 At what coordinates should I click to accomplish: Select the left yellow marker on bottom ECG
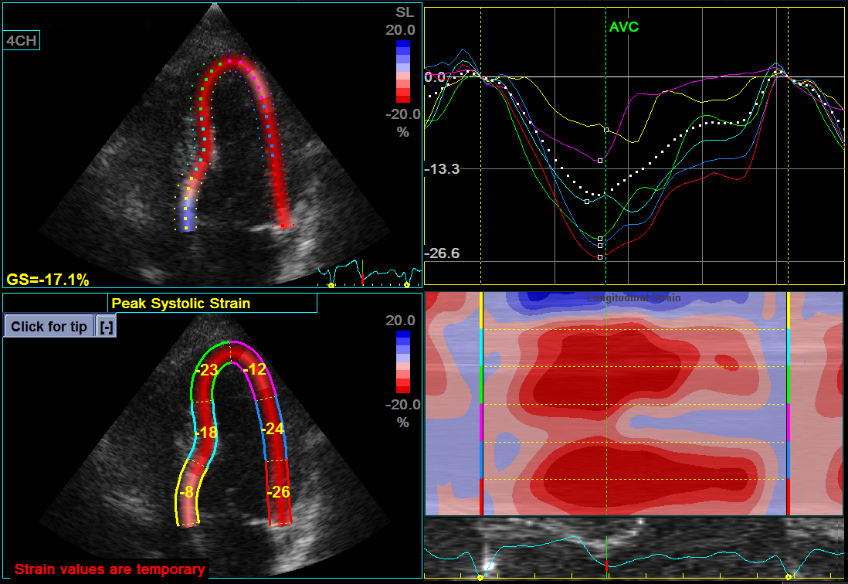[x=481, y=577]
